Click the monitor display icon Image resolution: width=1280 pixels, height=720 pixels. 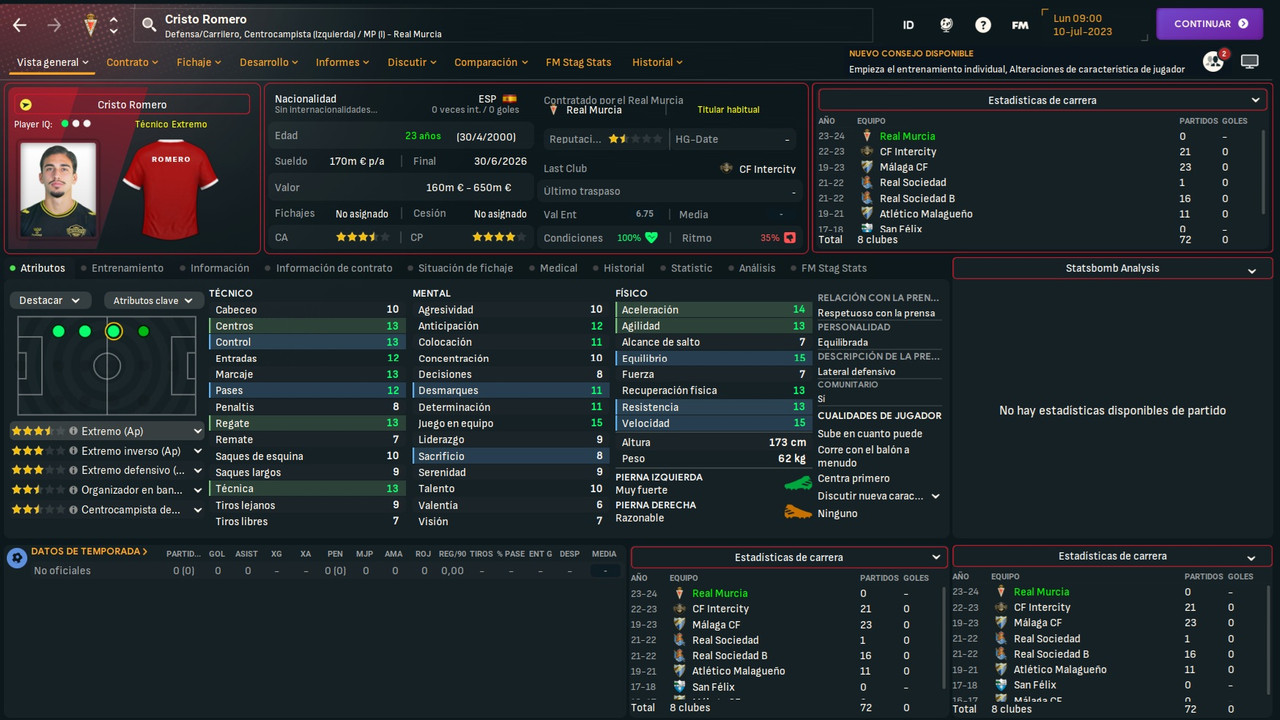pyautogui.click(x=1249, y=62)
